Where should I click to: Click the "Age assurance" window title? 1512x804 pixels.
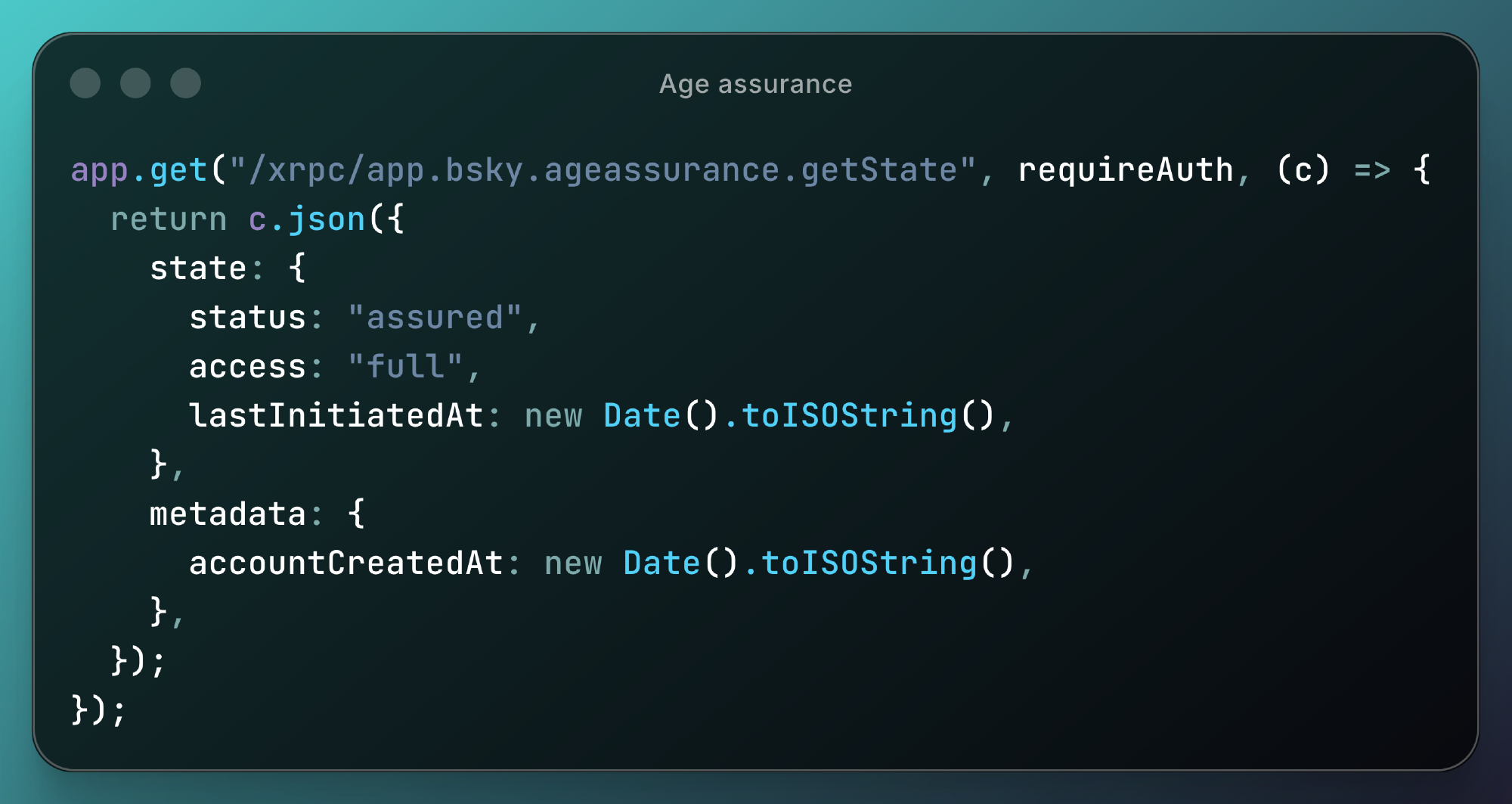click(755, 84)
